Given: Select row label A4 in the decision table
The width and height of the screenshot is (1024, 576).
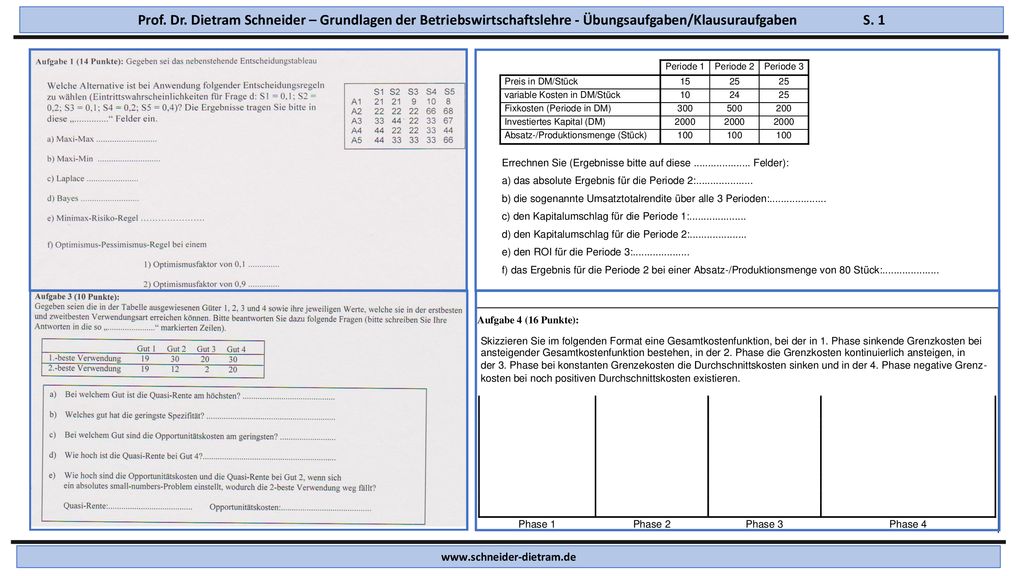Looking at the screenshot, I should 357,131.
